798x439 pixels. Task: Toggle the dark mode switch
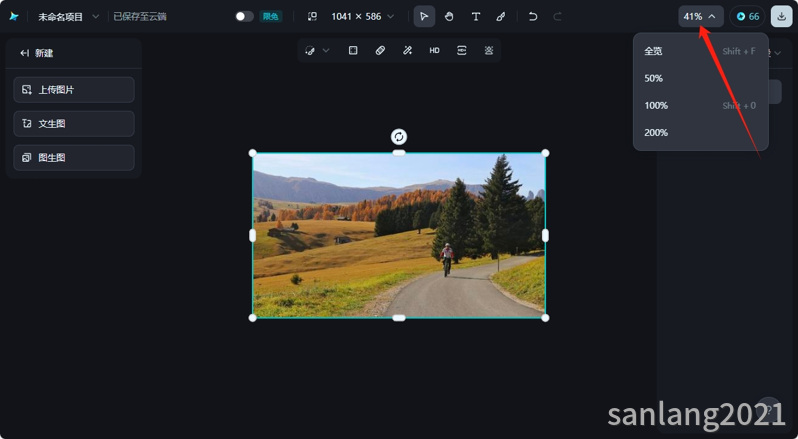244,17
